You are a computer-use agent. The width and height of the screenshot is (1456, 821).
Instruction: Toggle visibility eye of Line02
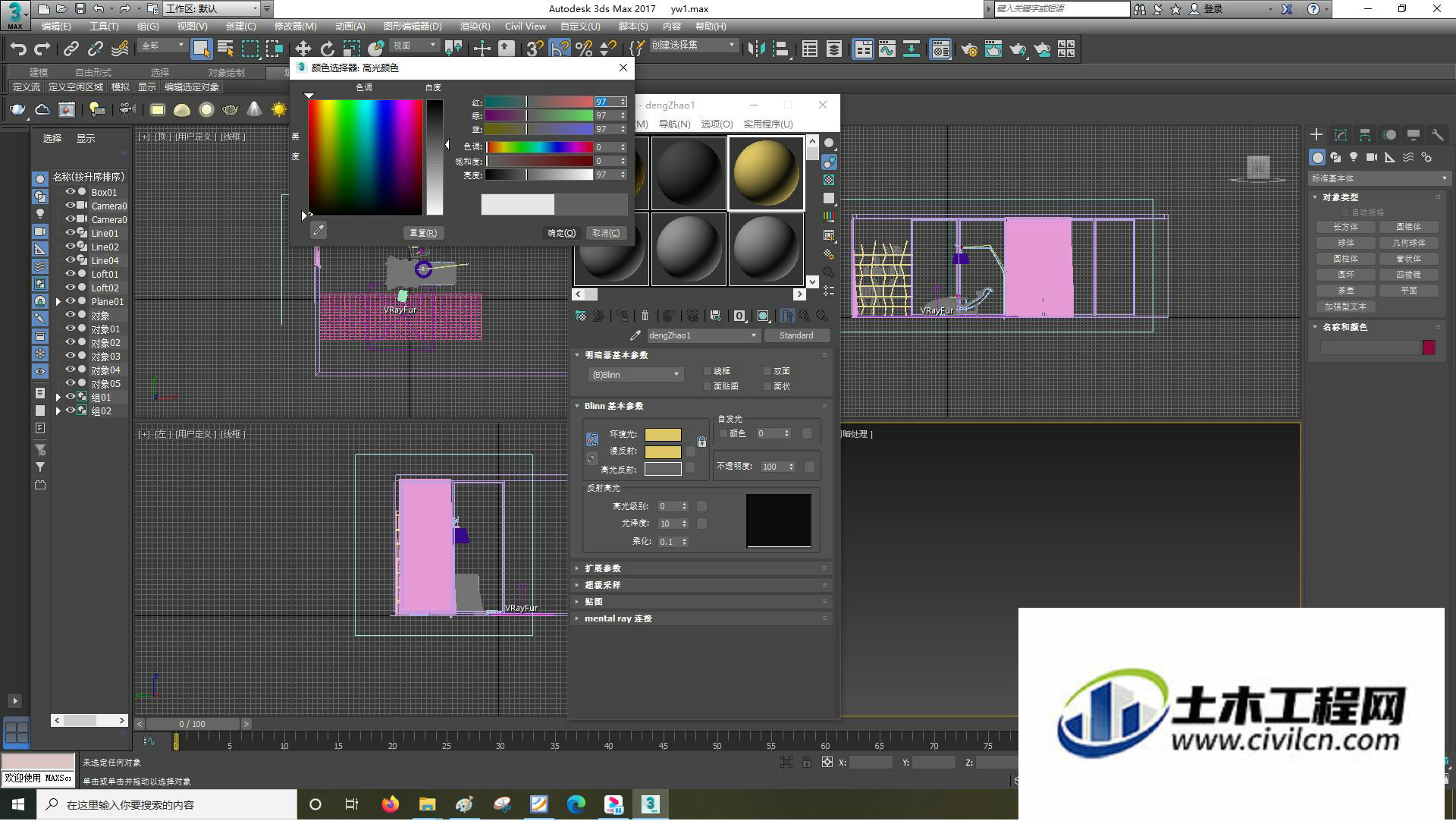coord(71,247)
